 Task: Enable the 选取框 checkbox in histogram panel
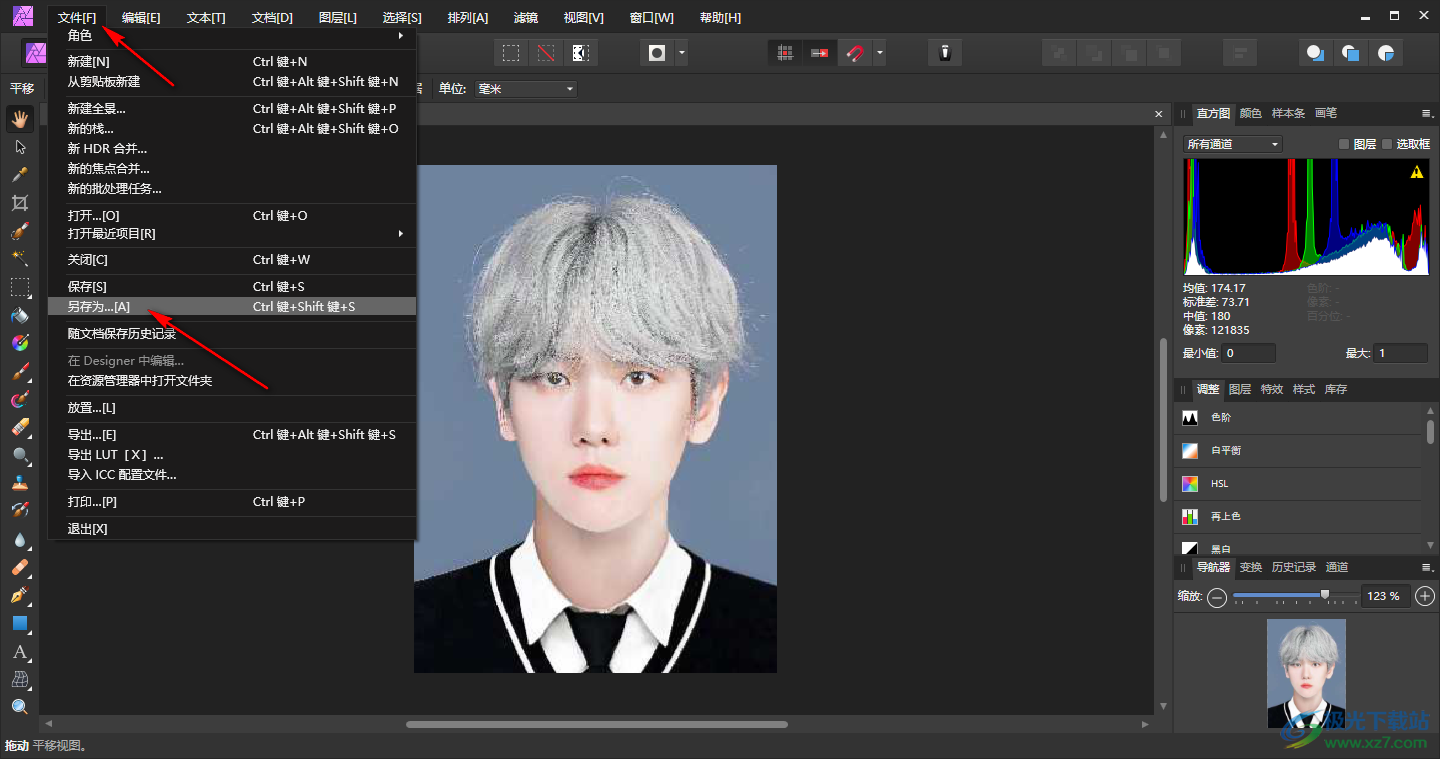pos(1387,144)
